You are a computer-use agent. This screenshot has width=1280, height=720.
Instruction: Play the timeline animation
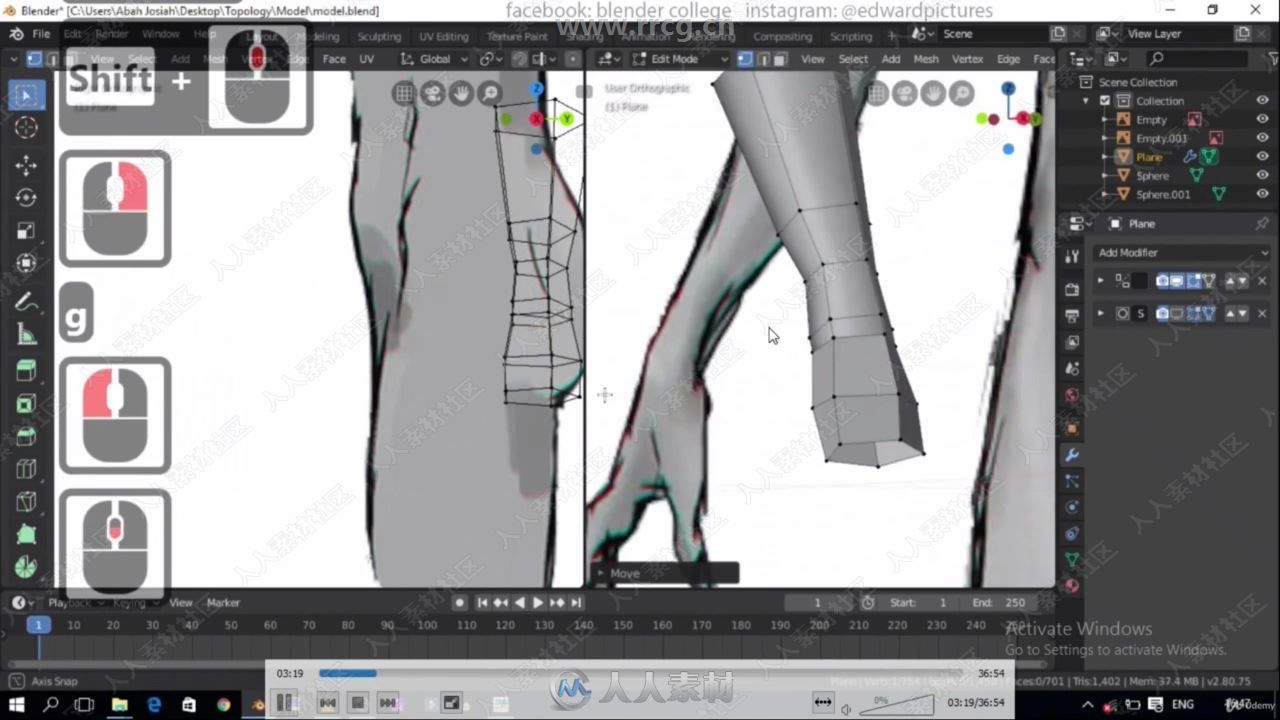(x=538, y=603)
